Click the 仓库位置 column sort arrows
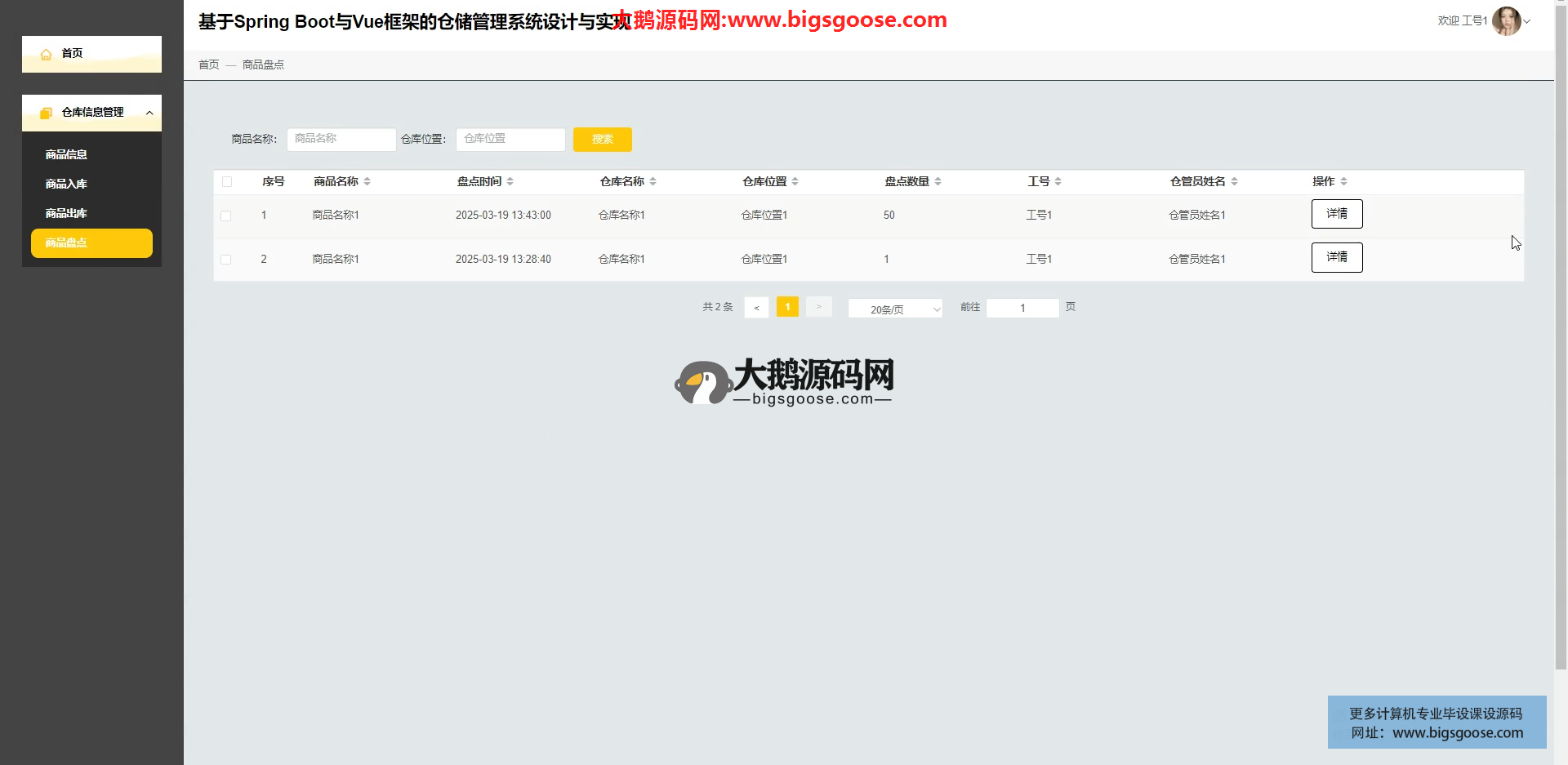Viewport: 1568px width, 765px height. point(795,181)
